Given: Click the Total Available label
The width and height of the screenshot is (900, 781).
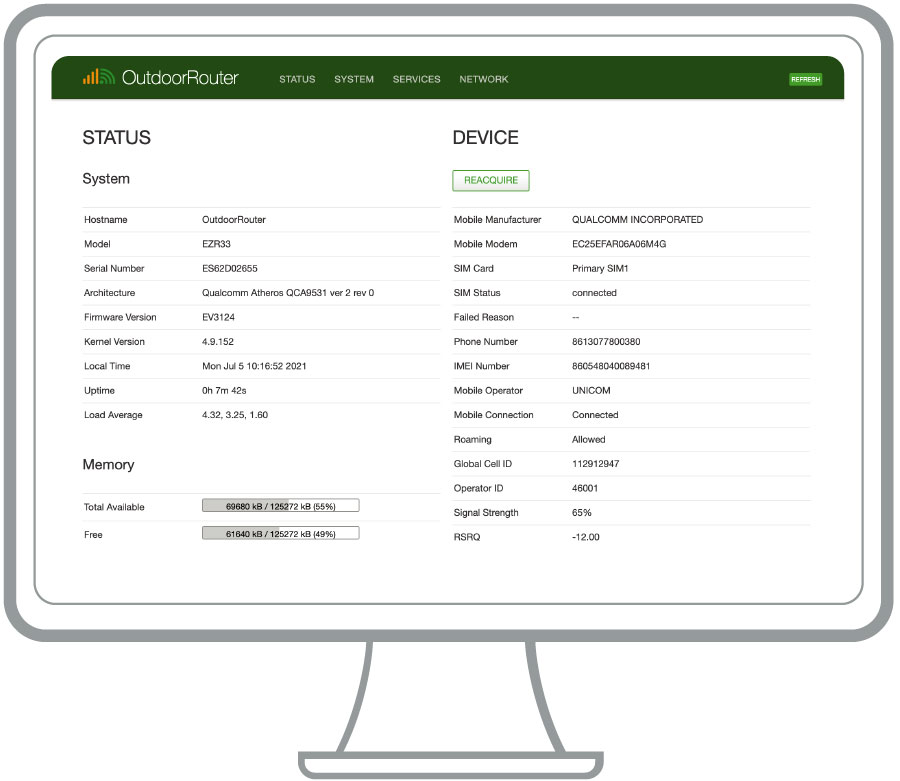Looking at the screenshot, I should [114, 507].
